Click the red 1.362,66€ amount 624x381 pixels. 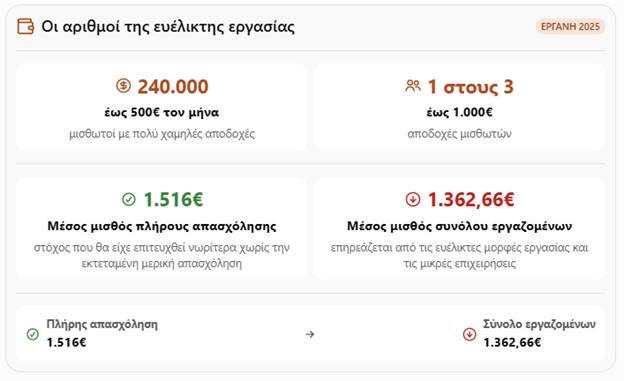tap(471, 199)
